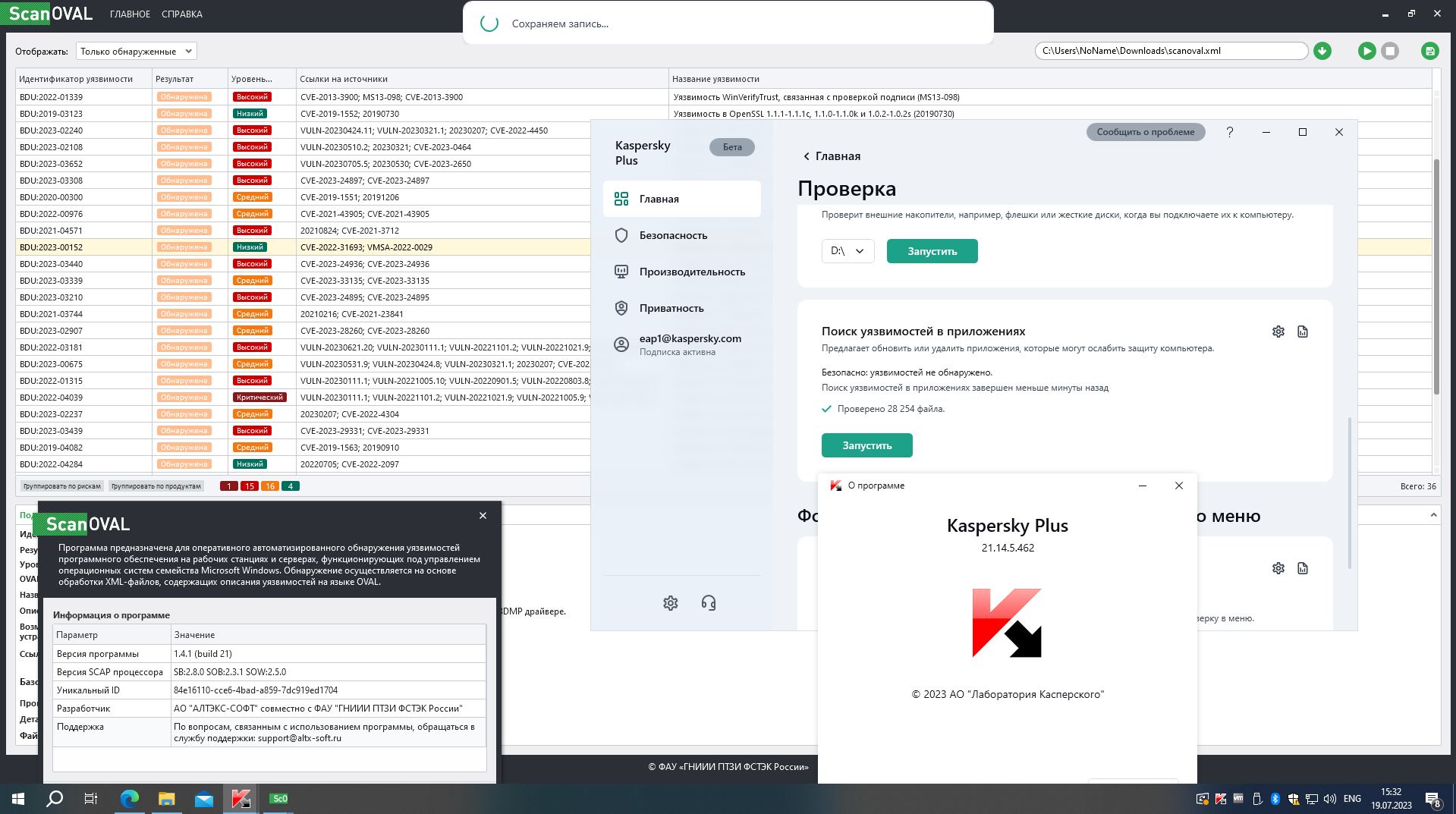
Task: Sort by the Название уязвимости column header
Action: pos(1050,79)
